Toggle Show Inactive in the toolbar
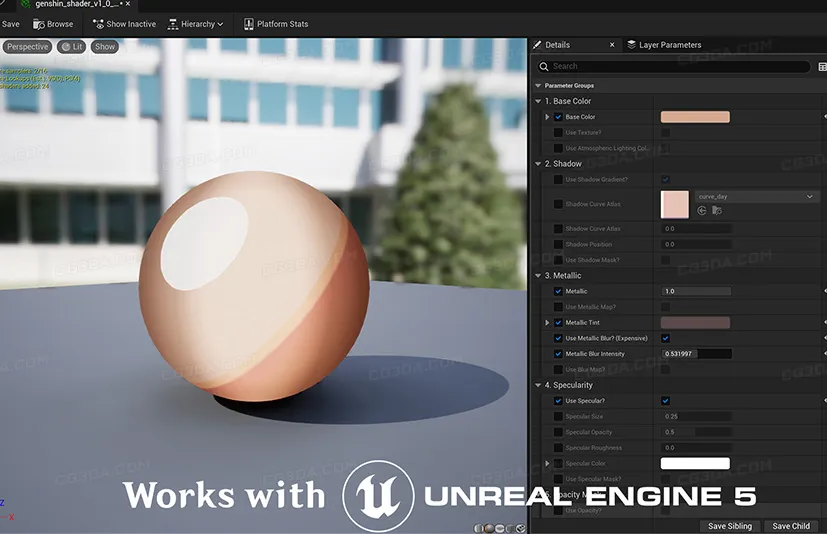 click(x=124, y=24)
